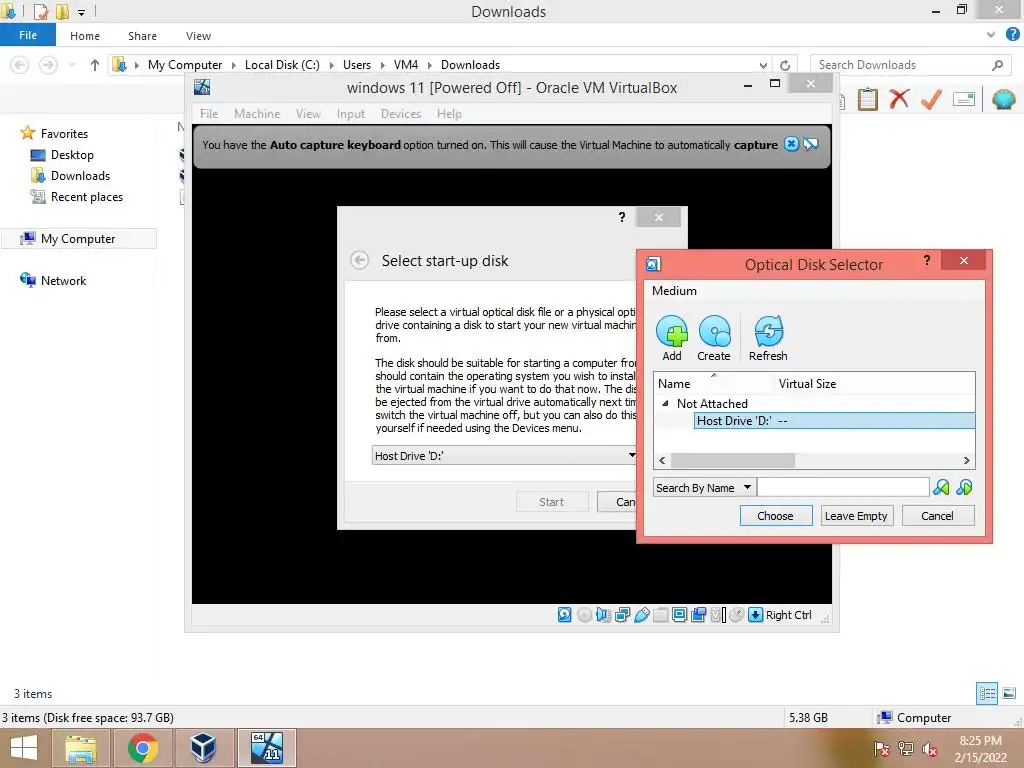Click the orange checkmark rename icon
Image resolution: width=1024 pixels, height=768 pixels.
931,99
